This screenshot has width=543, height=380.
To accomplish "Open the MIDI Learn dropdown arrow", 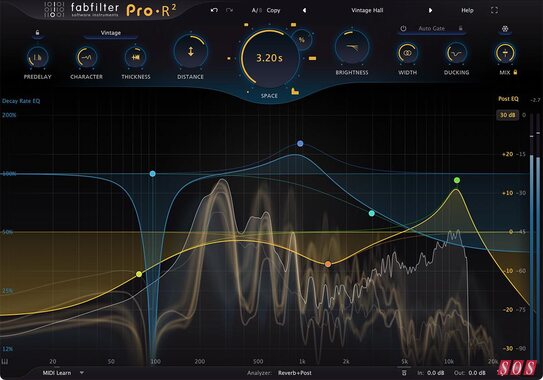I will click(x=82, y=373).
